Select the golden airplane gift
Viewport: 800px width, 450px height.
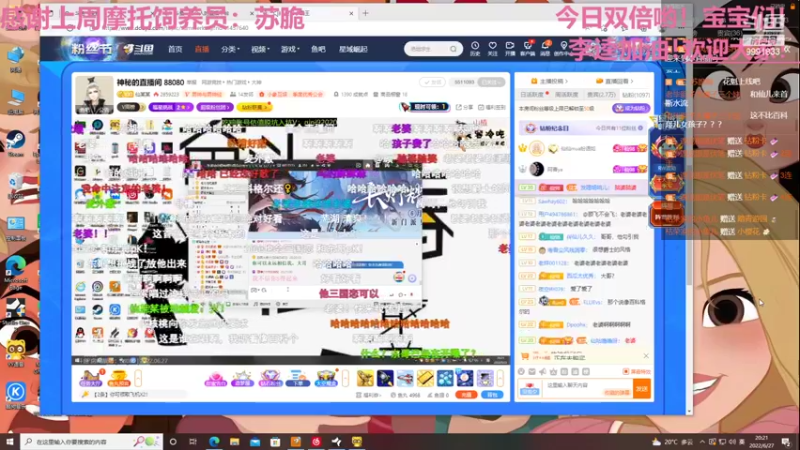pyautogui.click(x=365, y=378)
